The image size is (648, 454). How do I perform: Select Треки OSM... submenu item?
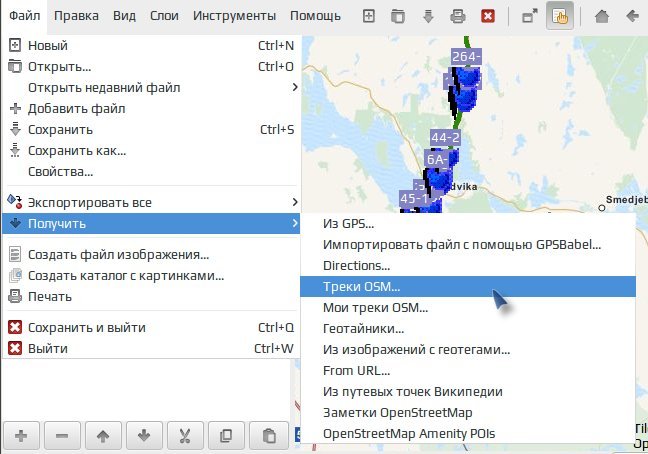468,286
